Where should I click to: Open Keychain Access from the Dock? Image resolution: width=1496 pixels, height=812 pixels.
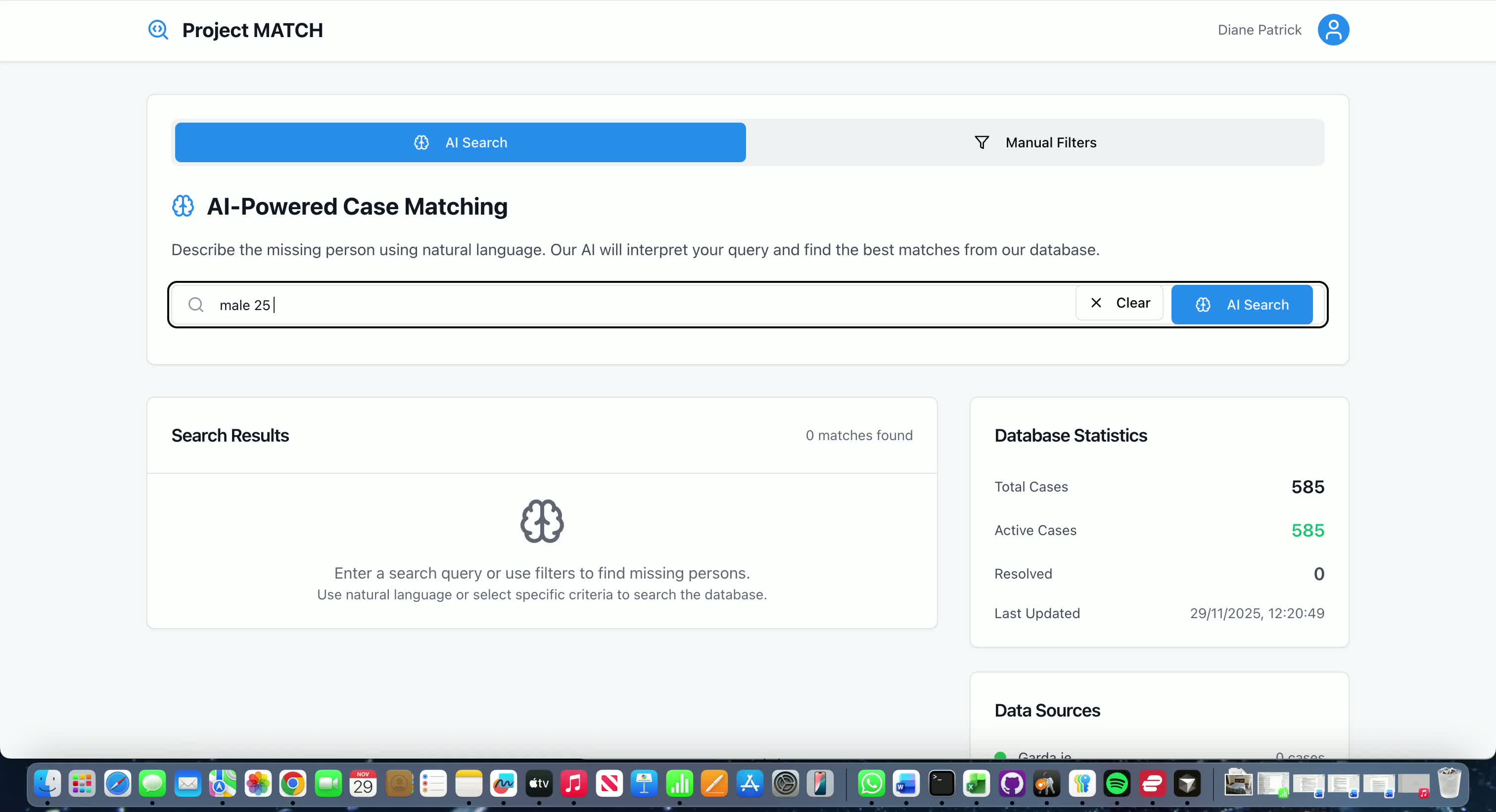pyautogui.click(x=1046, y=783)
